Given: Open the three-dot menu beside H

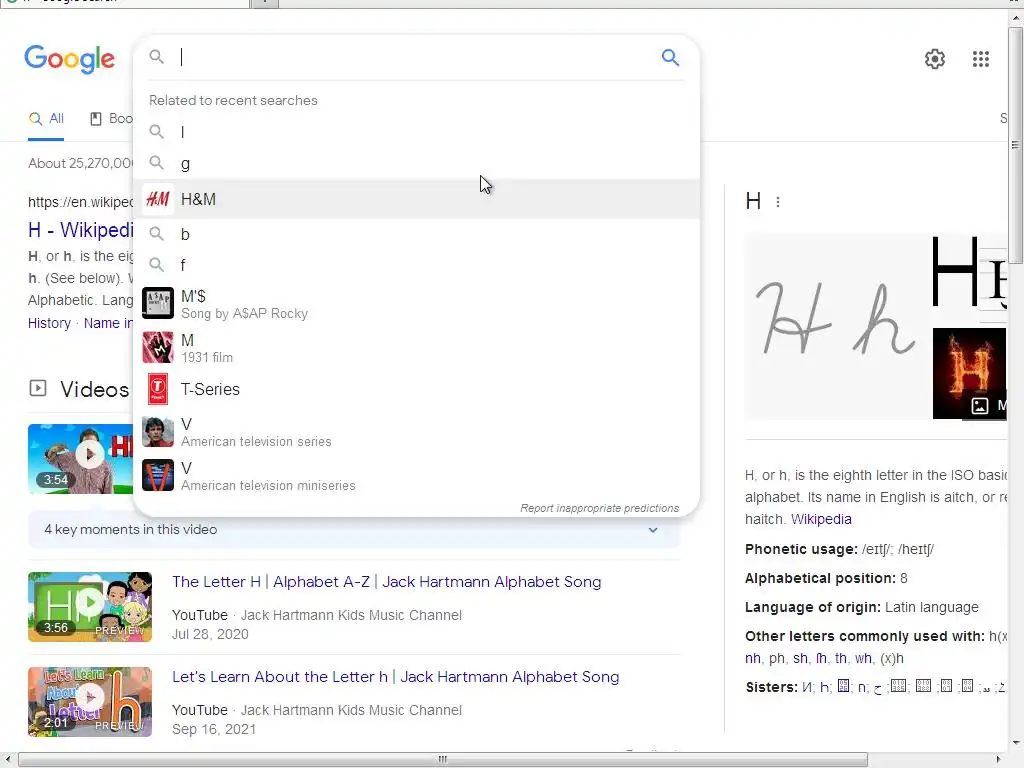Looking at the screenshot, I should point(777,202).
